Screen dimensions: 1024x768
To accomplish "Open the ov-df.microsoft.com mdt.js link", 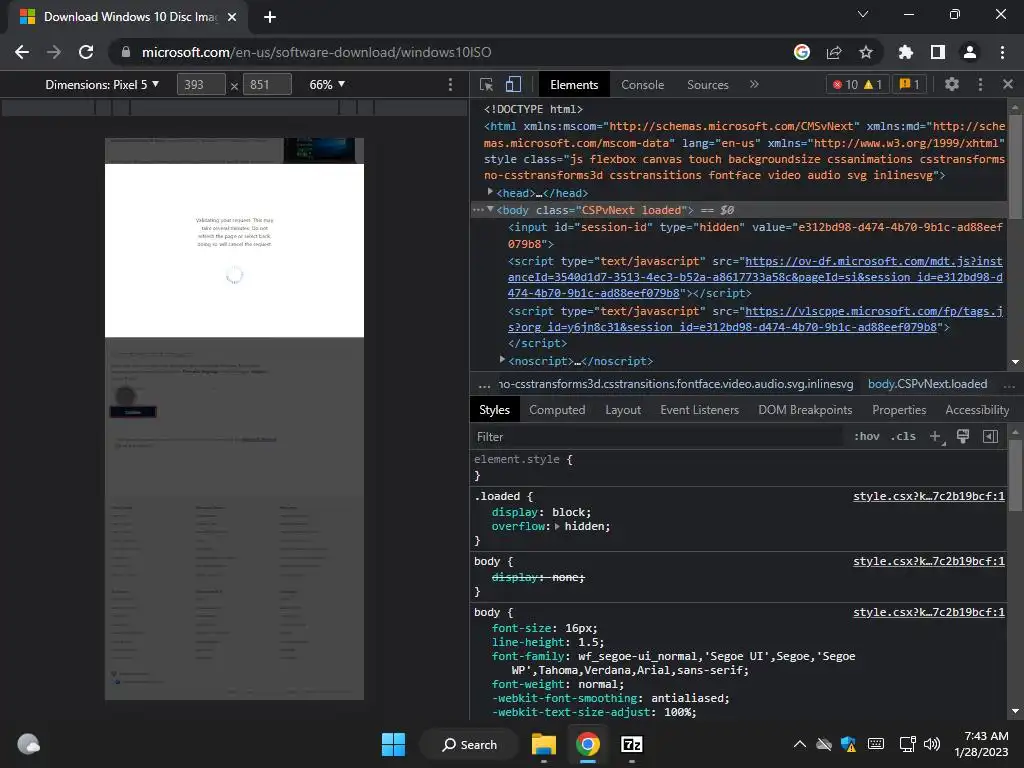I will point(755,277).
